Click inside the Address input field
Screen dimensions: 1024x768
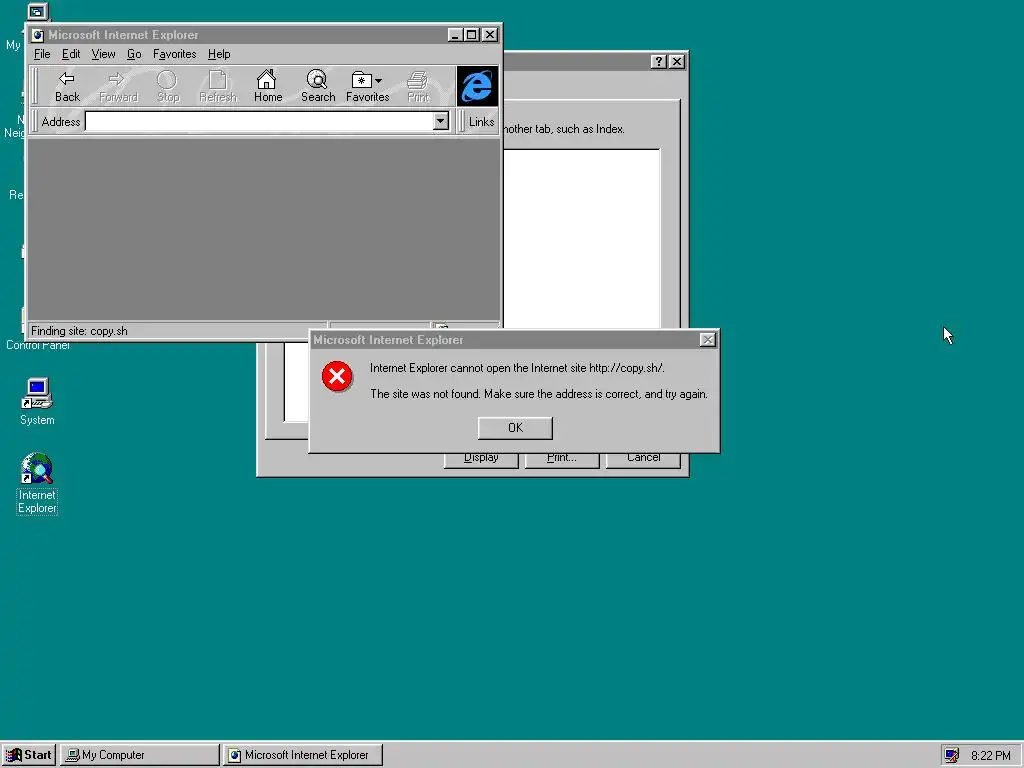(x=260, y=121)
